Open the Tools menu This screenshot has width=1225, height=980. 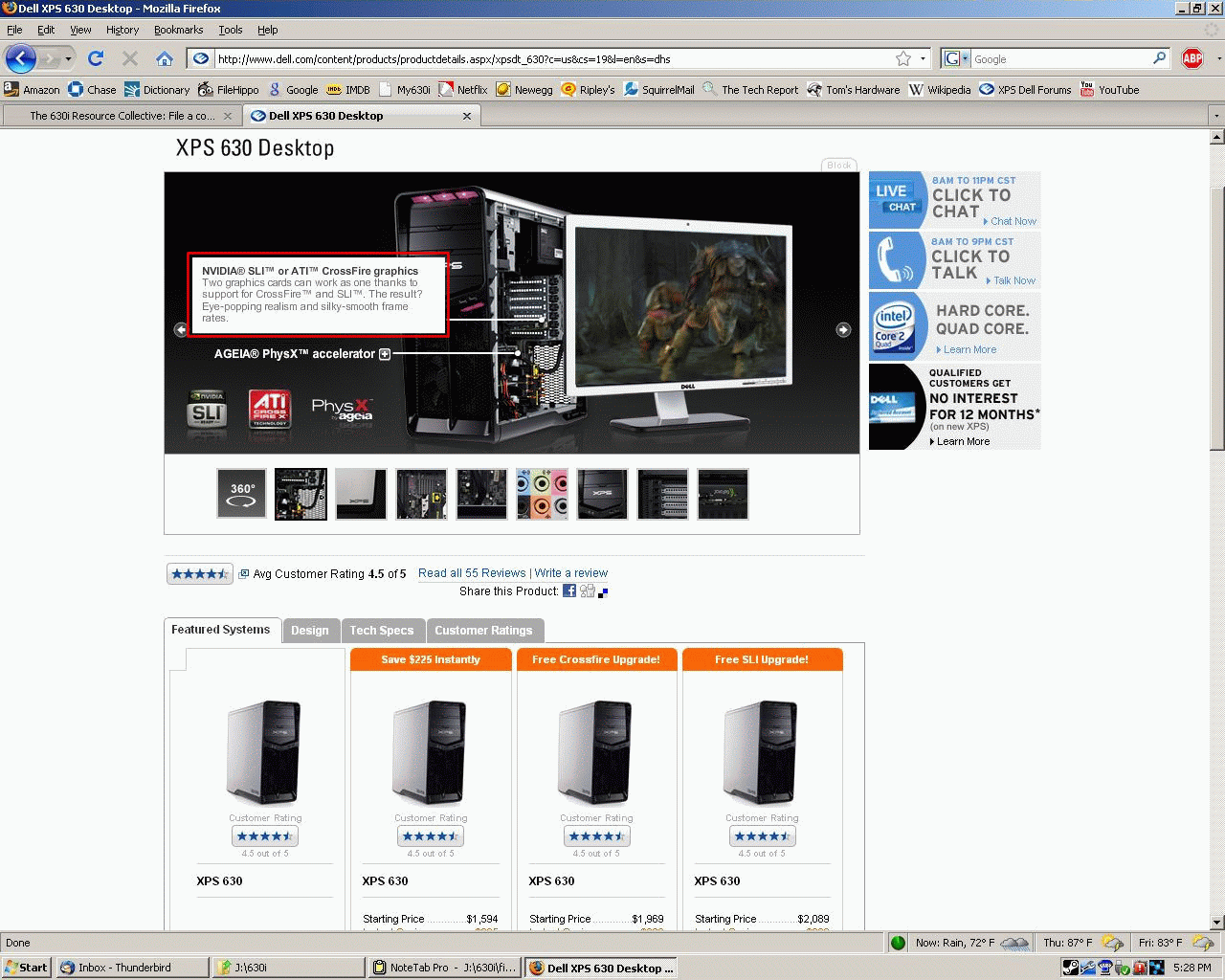231,30
